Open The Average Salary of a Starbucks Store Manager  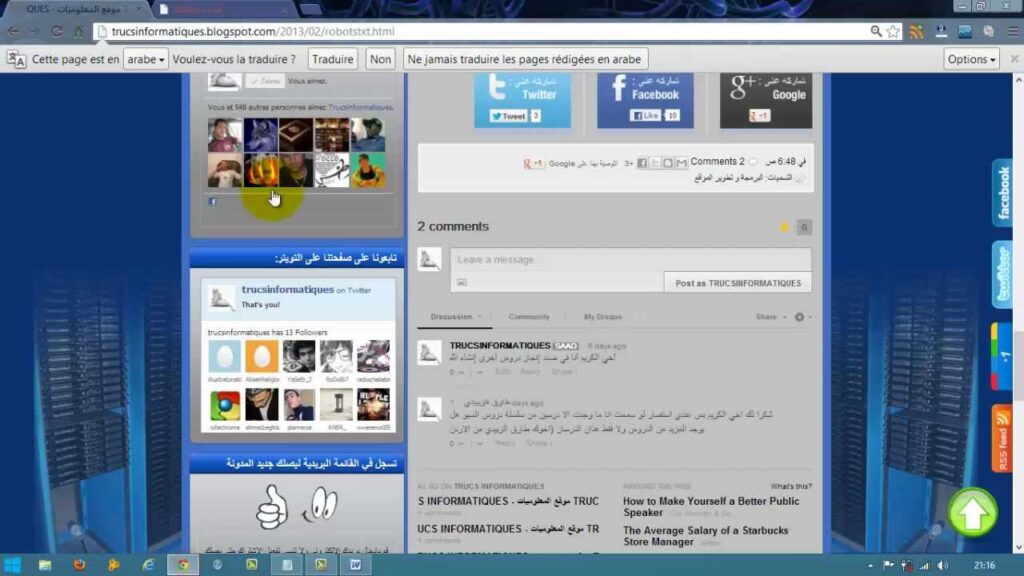705,536
